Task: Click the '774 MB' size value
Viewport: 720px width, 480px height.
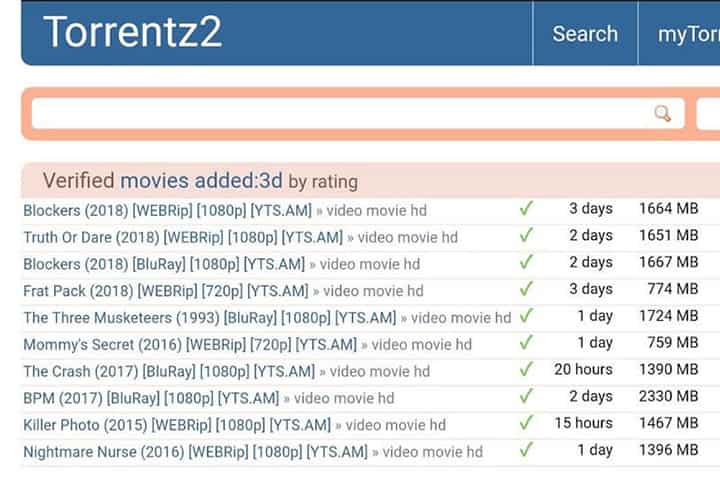Action: pos(673,288)
